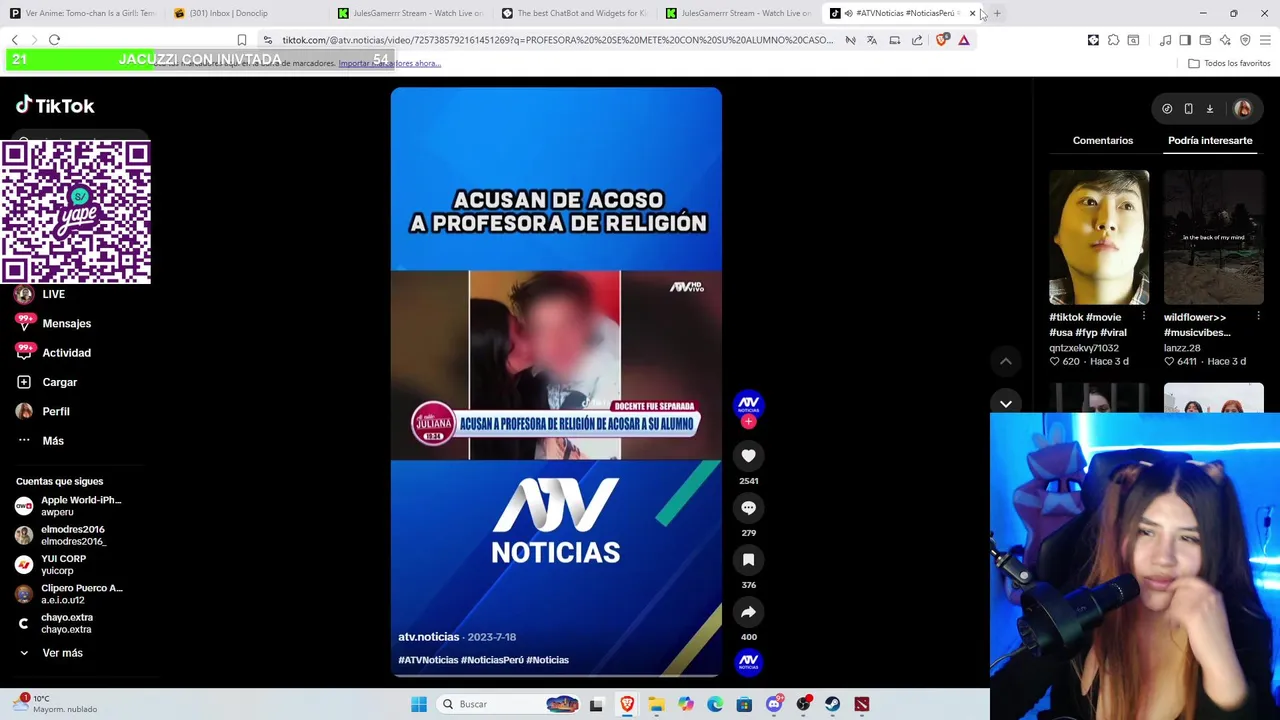Open Perfil in the sidebar

(43, 411)
